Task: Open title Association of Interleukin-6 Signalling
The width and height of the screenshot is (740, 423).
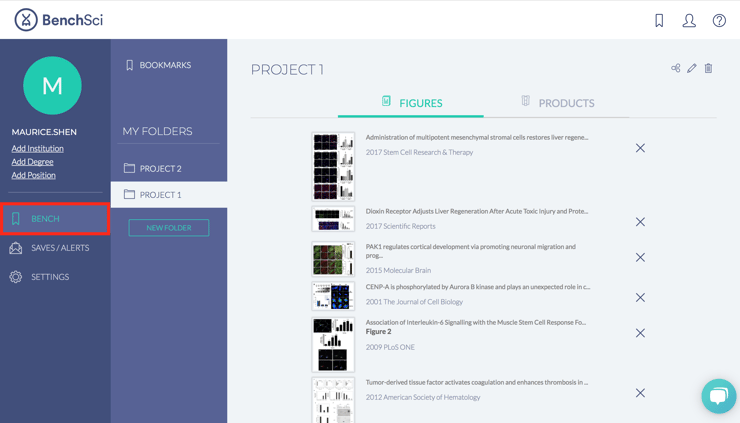Action: pyautogui.click(x=476, y=322)
